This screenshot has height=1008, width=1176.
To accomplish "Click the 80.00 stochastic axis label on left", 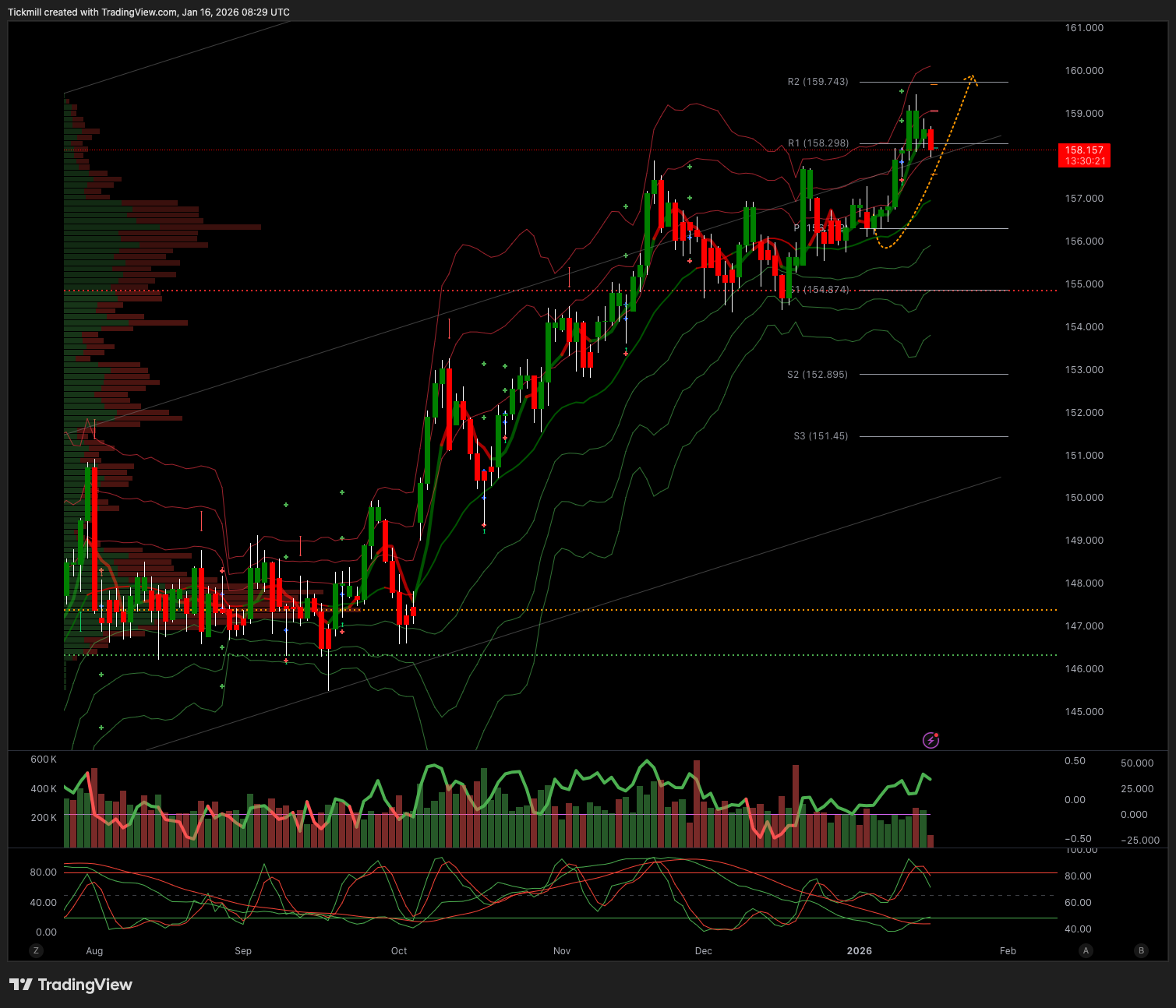I will 44,872.
